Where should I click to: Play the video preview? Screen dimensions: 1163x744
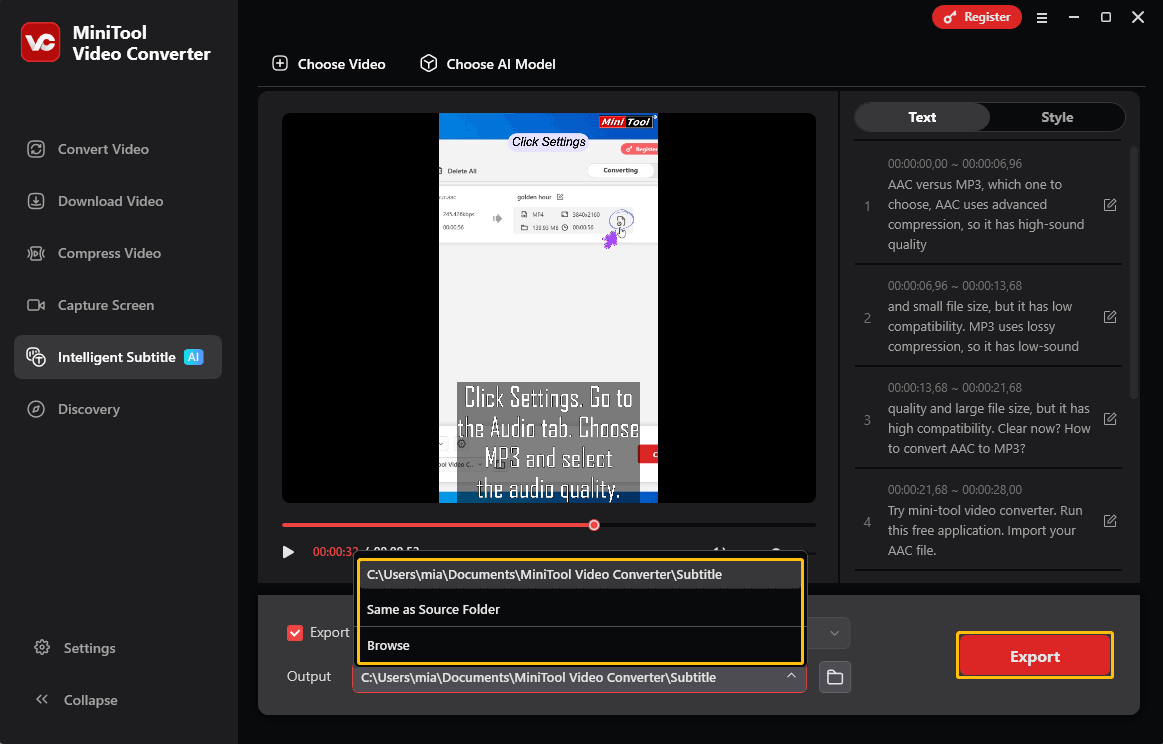pyautogui.click(x=288, y=552)
